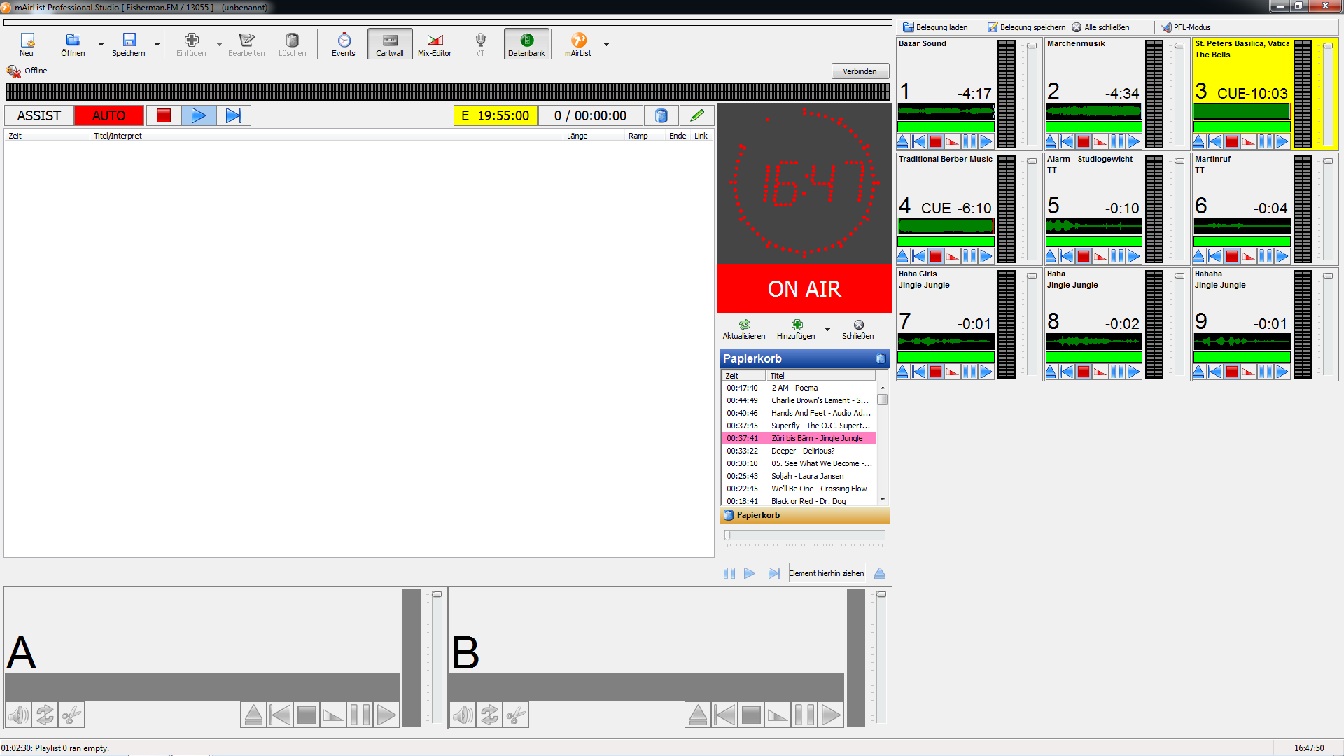Image resolution: width=1344 pixels, height=756 pixels.
Task: Click the Hinzufügen add icon
Action: pyautogui.click(x=795, y=325)
